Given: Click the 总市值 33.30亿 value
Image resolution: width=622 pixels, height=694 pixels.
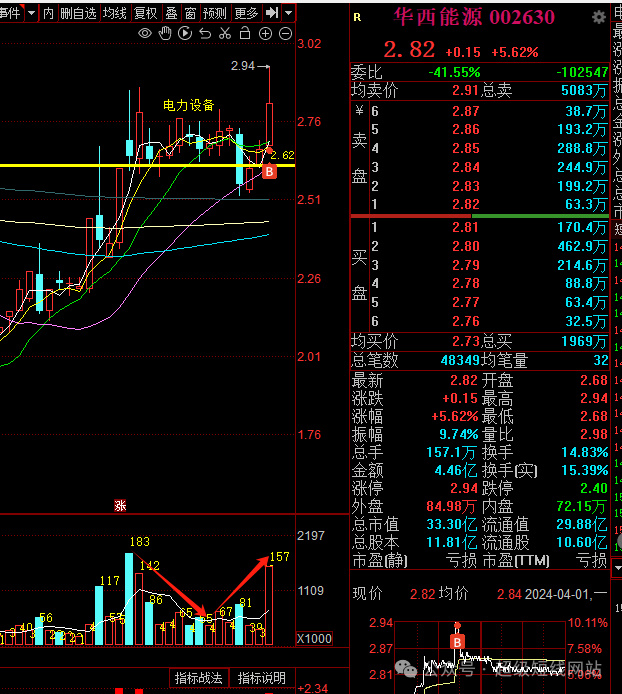Looking at the screenshot, I should pos(452,524).
